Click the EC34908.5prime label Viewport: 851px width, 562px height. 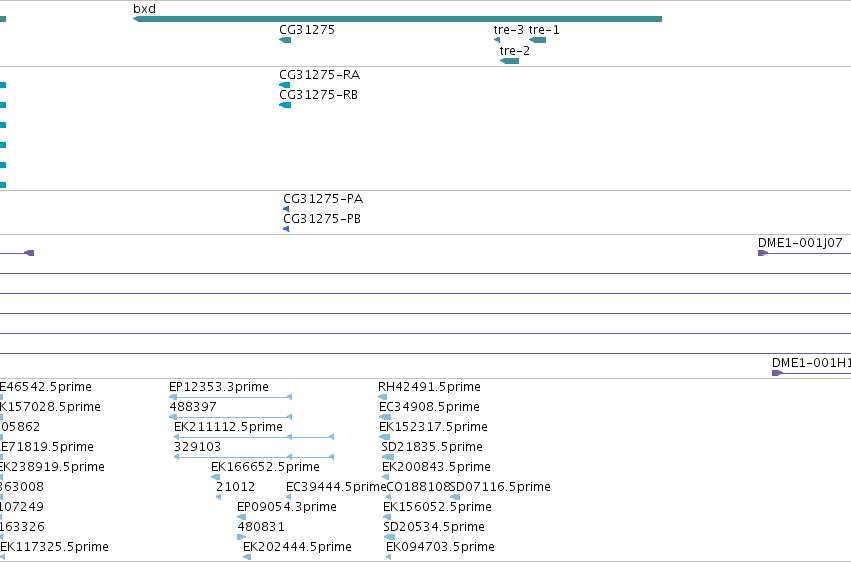(x=429, y=407)
